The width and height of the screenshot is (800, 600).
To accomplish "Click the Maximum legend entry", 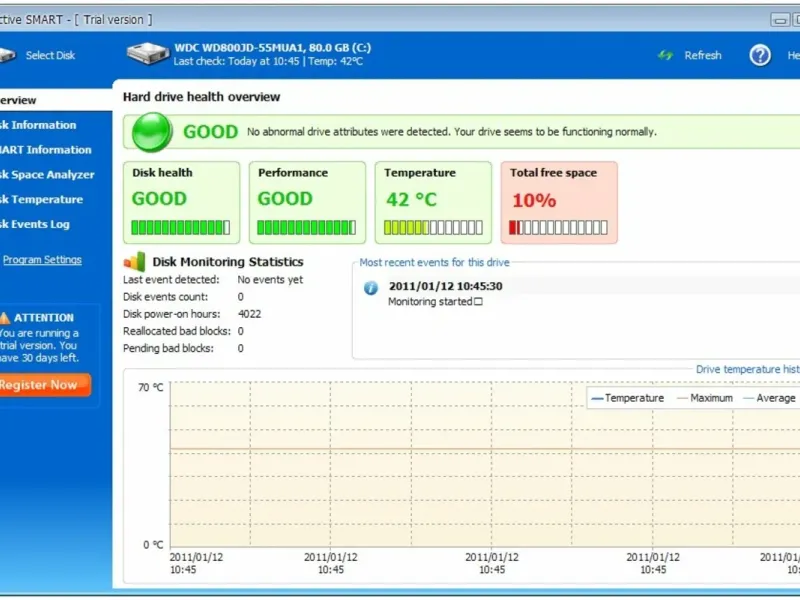I will [705, 398].
